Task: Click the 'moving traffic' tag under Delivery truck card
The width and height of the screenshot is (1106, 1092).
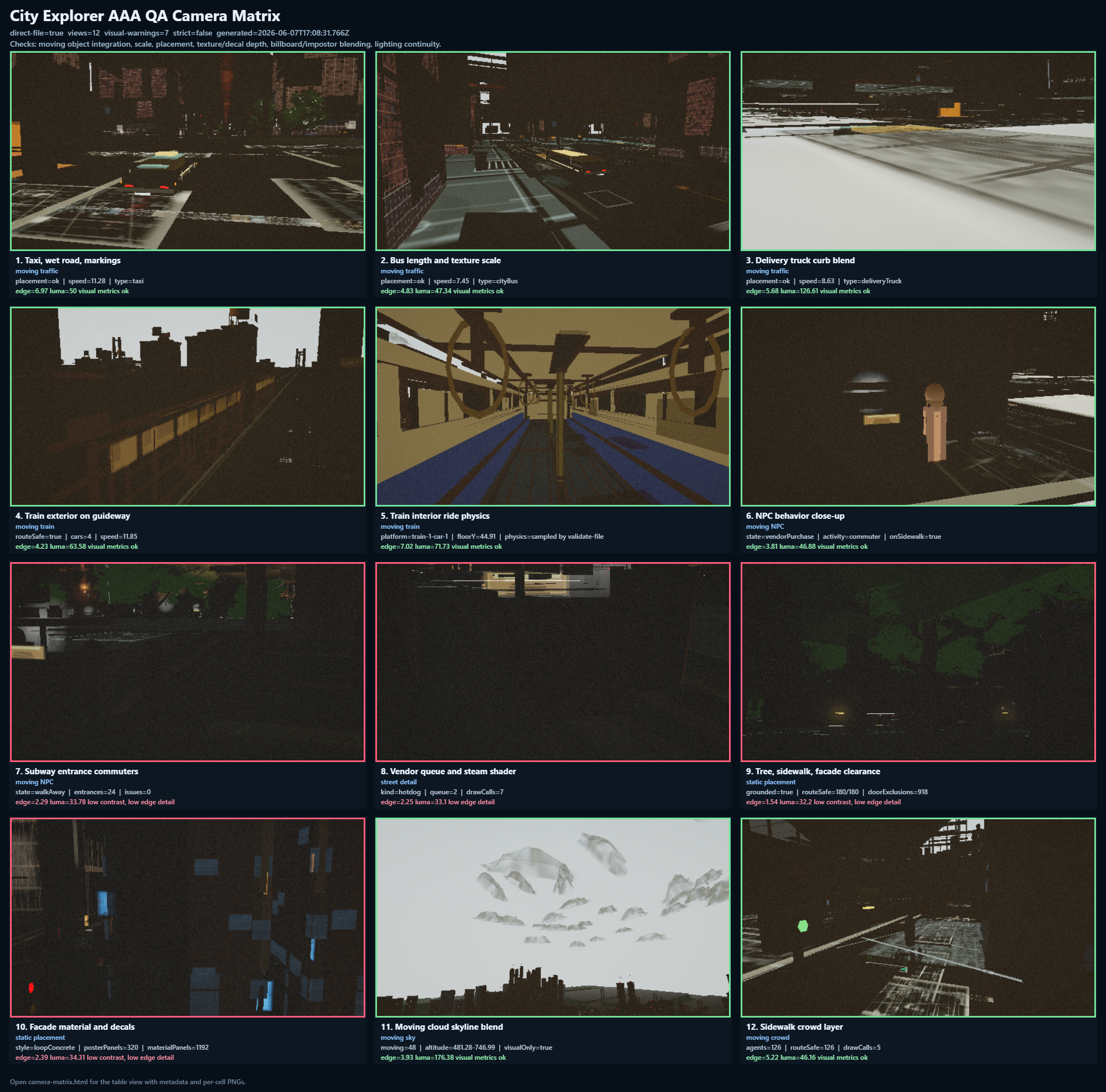Action: click(x=767, y=272)
